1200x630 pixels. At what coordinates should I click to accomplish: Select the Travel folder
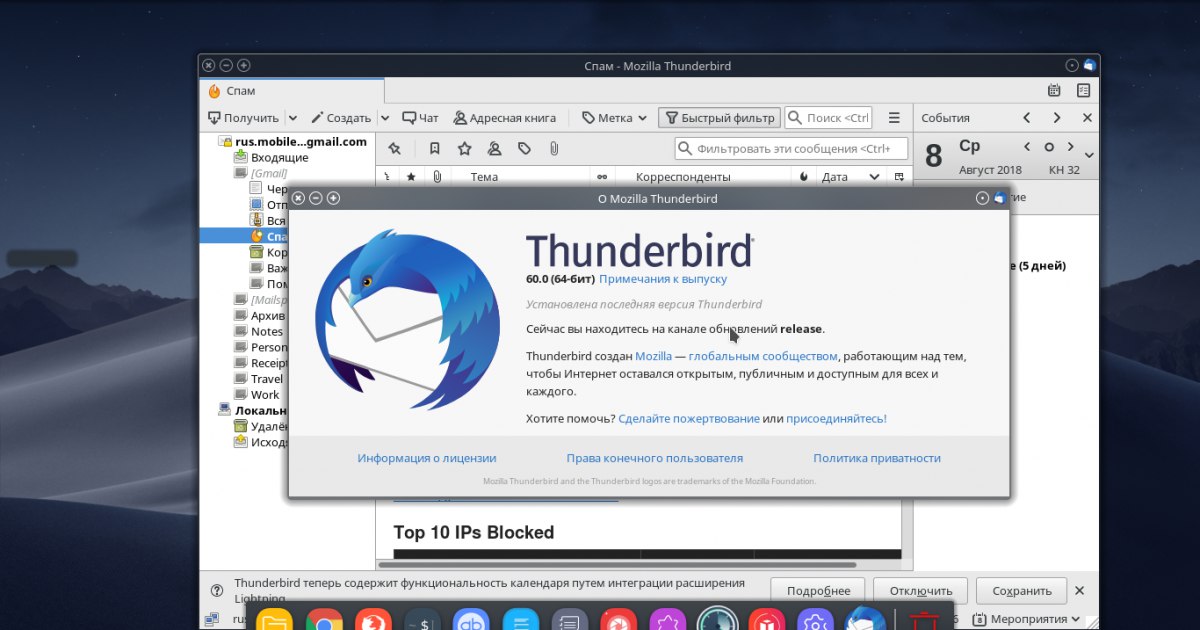(266, 379)
